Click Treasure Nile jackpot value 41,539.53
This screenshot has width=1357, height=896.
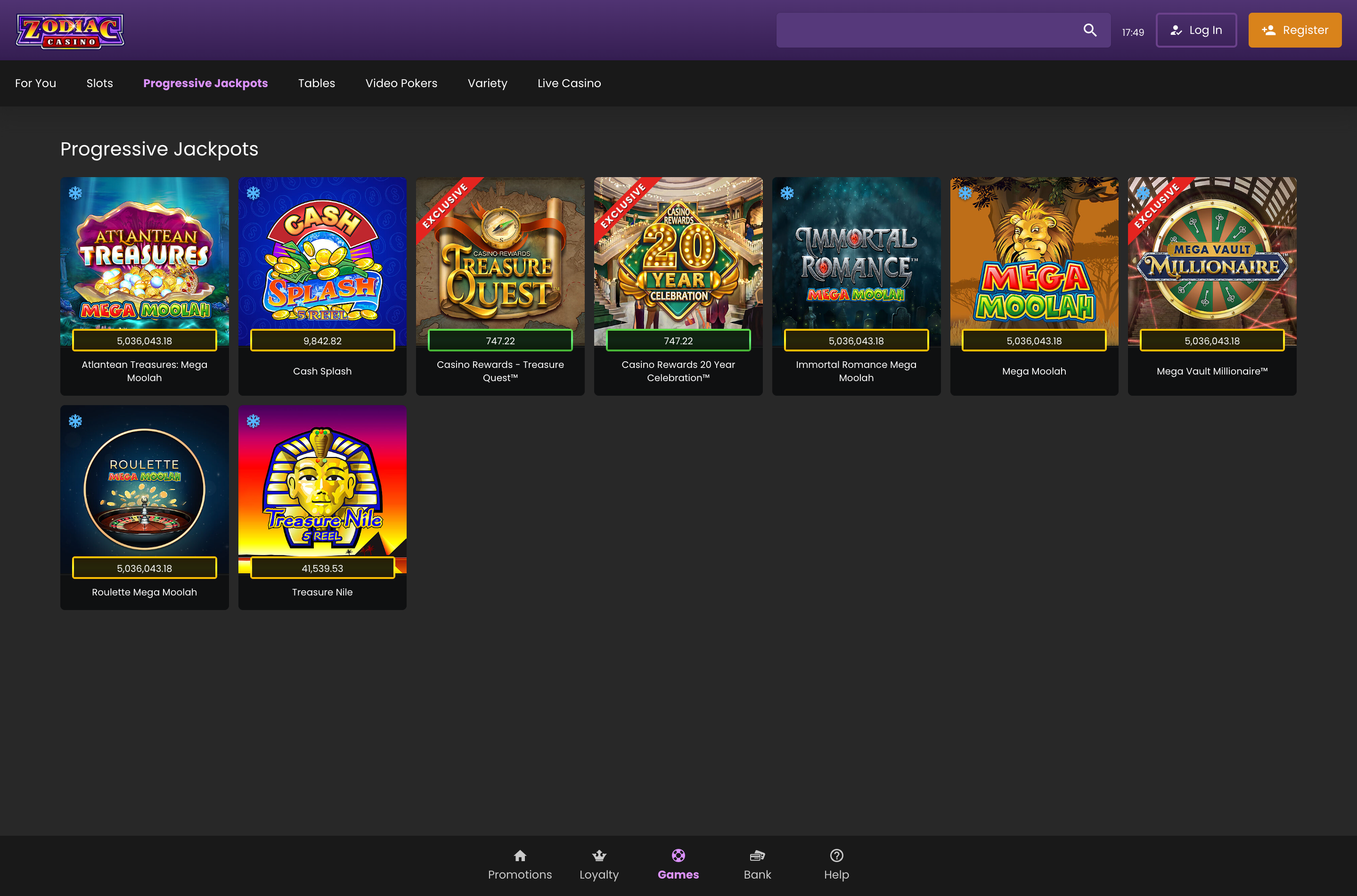point(322,568)
